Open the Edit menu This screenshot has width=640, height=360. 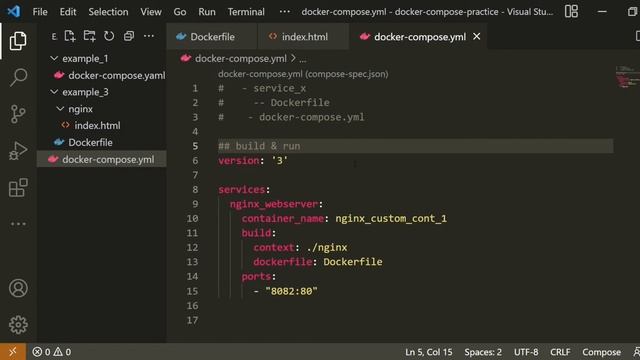pyautogui.click(x=68, y=12)
